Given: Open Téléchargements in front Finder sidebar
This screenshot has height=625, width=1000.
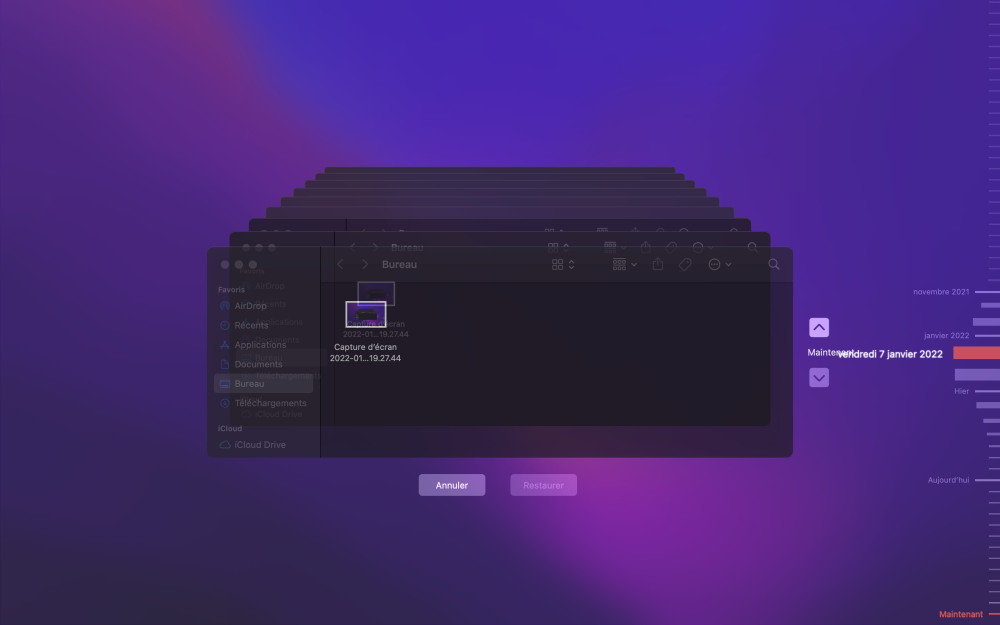Looking at the screenshot, I should pos(263,403).
